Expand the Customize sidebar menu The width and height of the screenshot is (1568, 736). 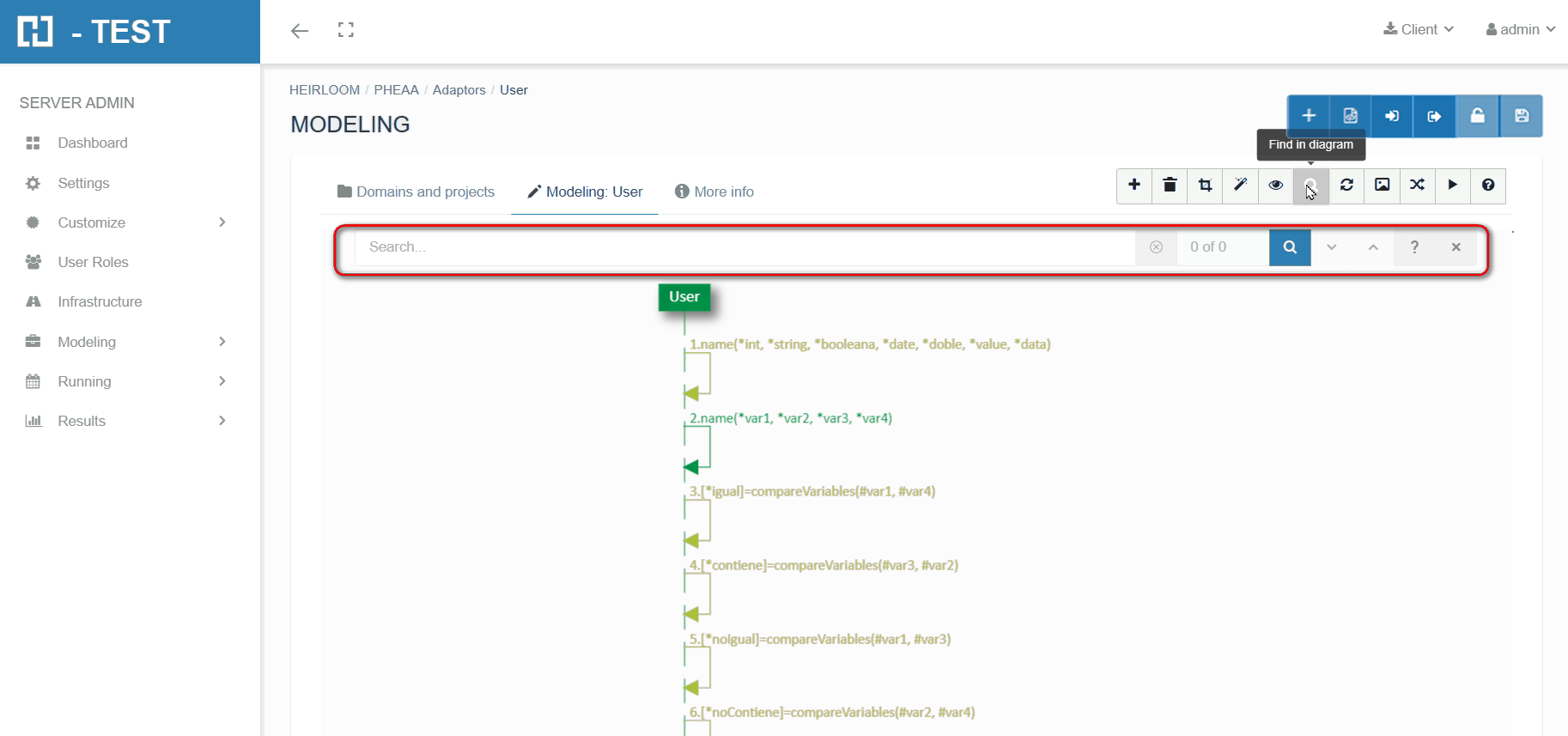[x=126, y=222]
